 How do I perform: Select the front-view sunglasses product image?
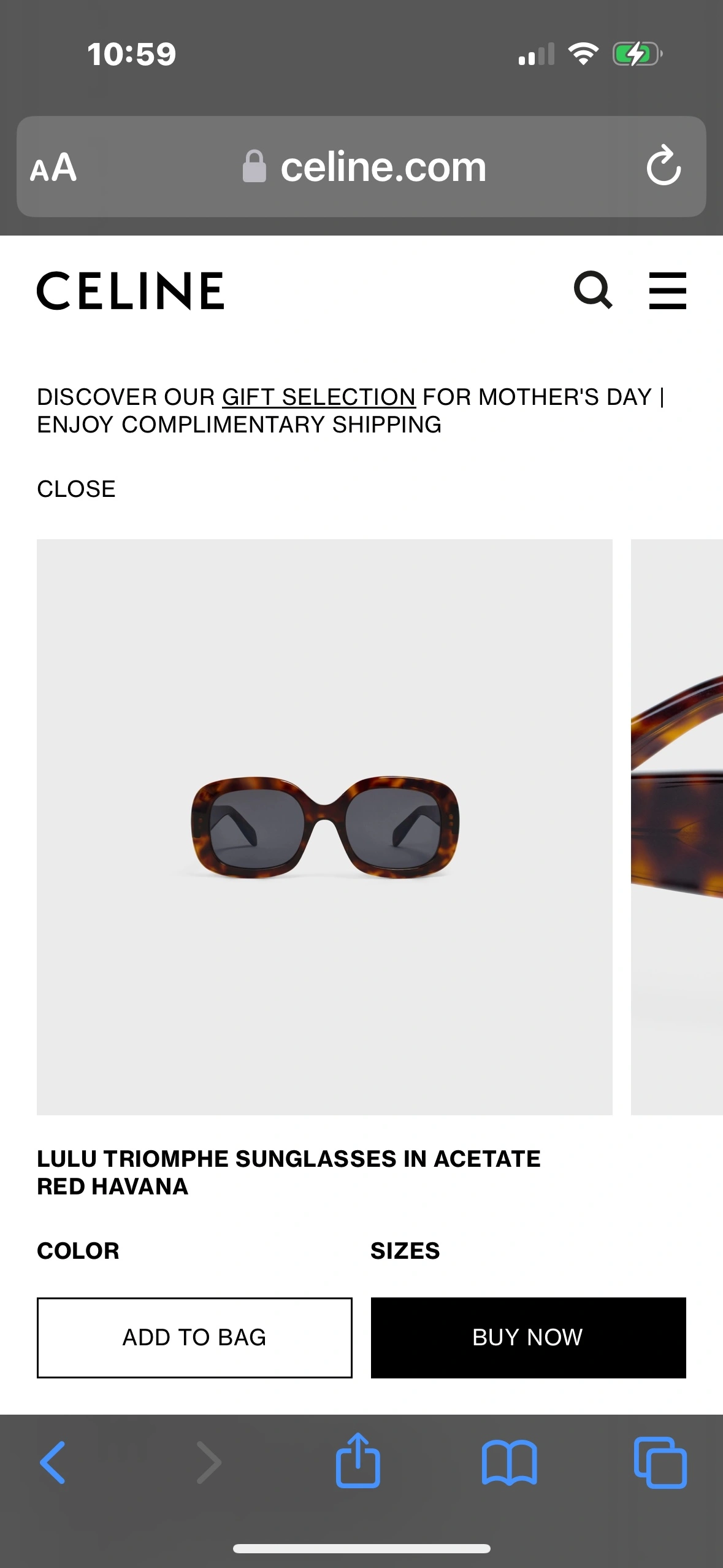click(x=324, y=827)
